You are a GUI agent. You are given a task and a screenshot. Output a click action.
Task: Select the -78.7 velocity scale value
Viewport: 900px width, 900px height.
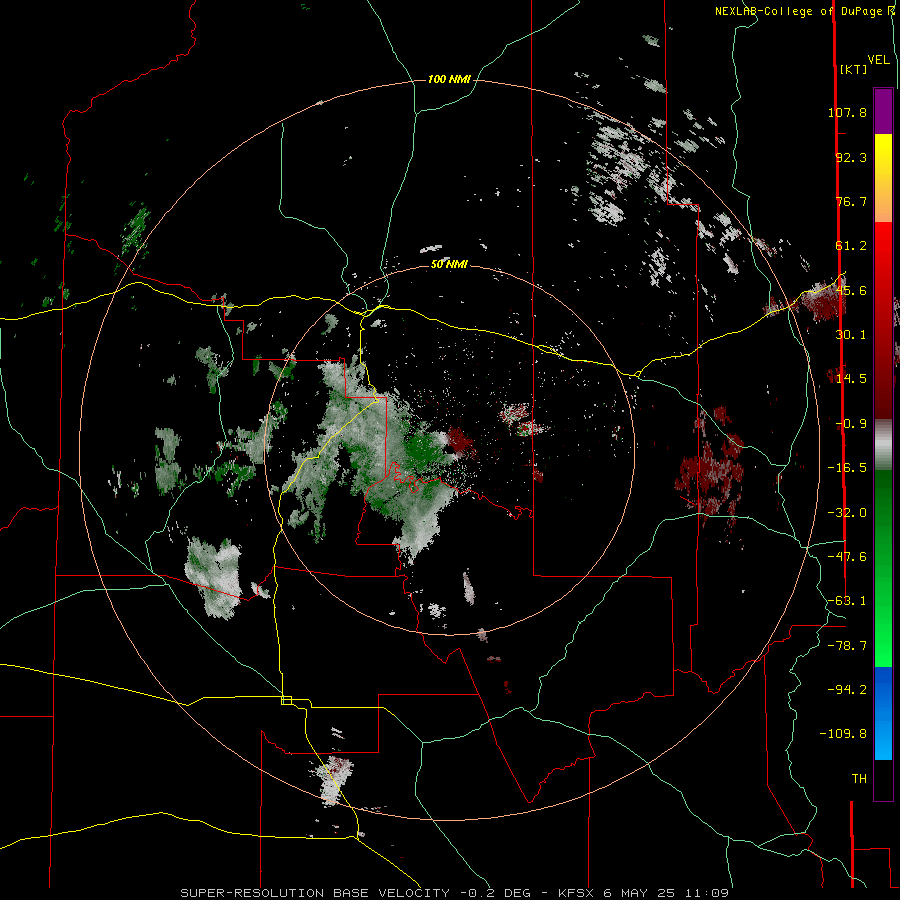coord(847,646)
